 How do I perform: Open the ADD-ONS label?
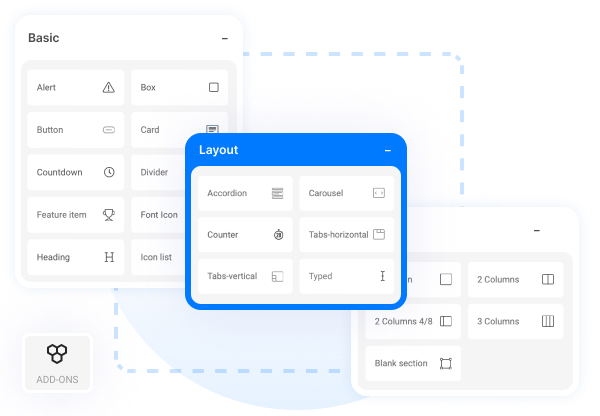[57, 380]
